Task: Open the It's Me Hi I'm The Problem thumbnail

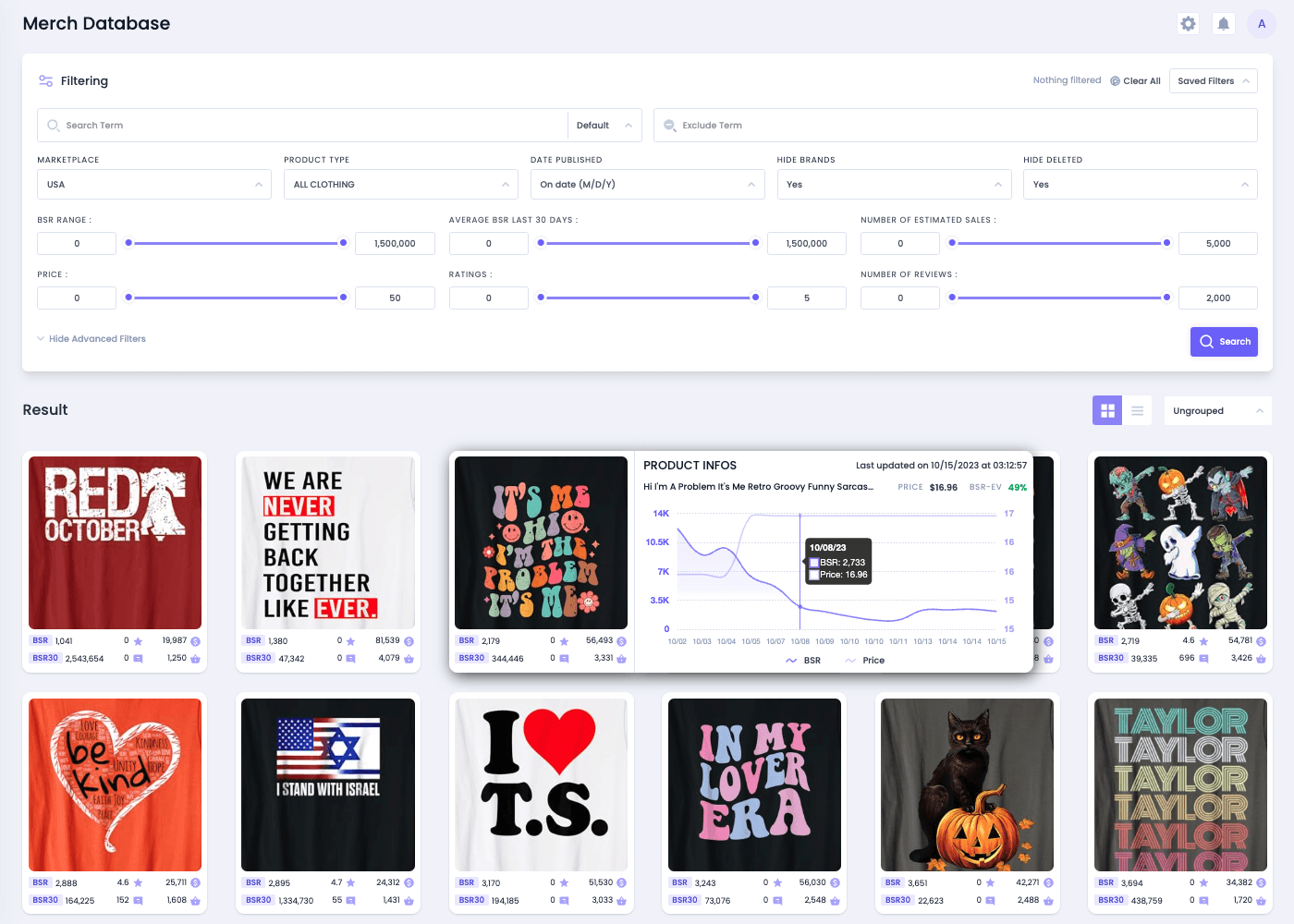Action: coord(542,543)
